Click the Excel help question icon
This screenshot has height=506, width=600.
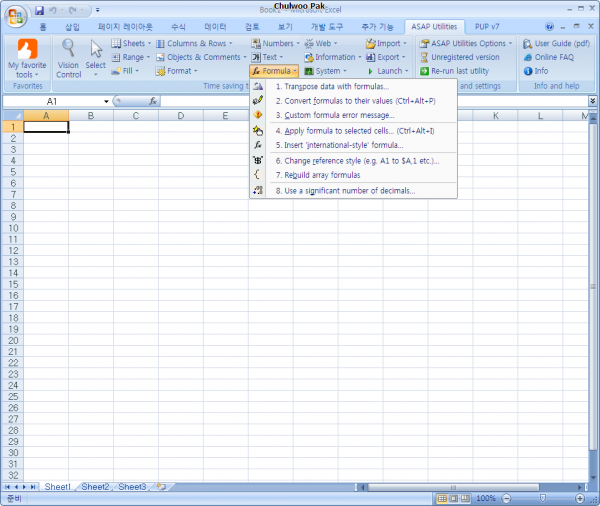(549, 26)
